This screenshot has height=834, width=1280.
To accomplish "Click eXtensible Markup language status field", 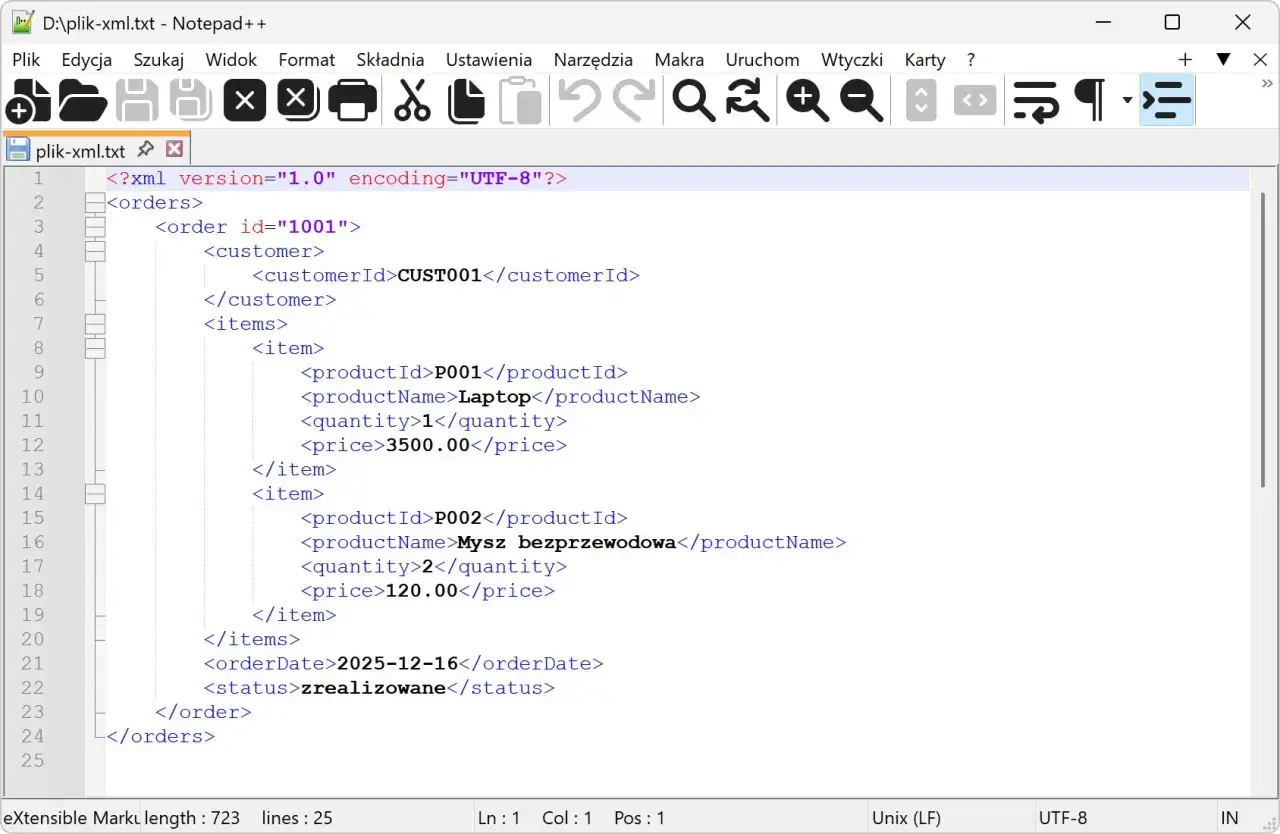I will [70, 818].
